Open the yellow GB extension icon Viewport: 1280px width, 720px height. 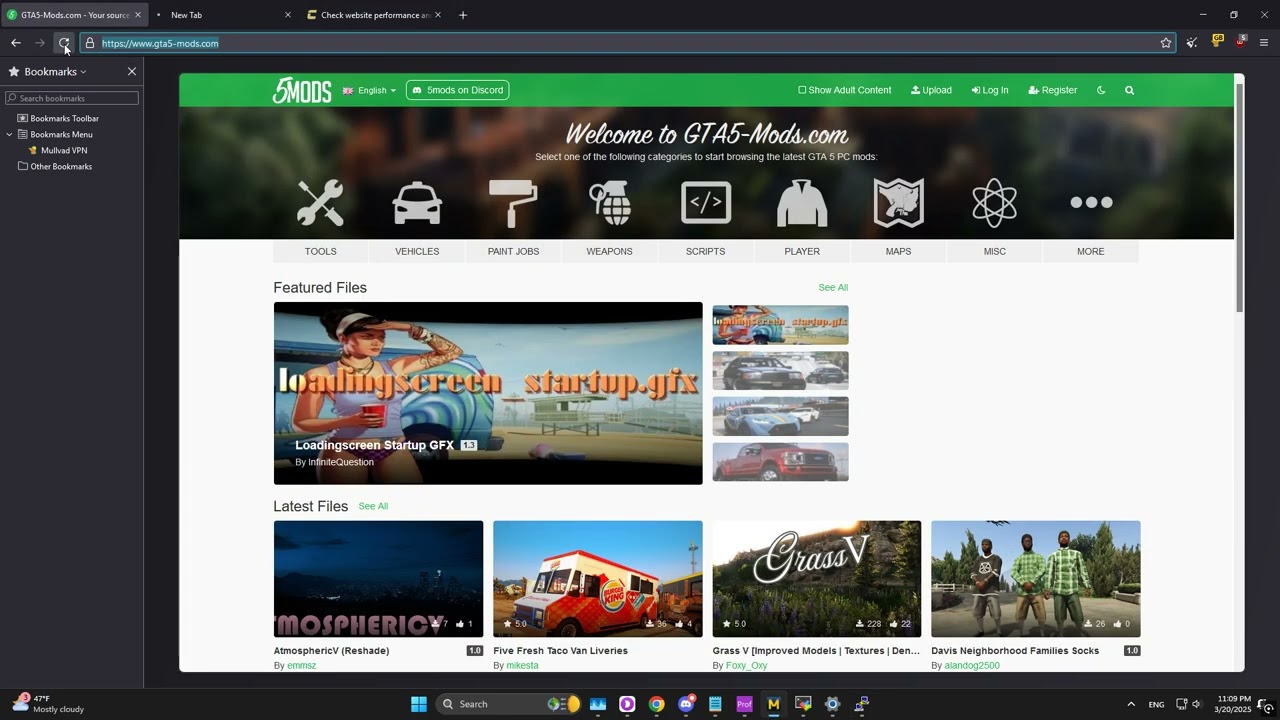(1217, 42)
